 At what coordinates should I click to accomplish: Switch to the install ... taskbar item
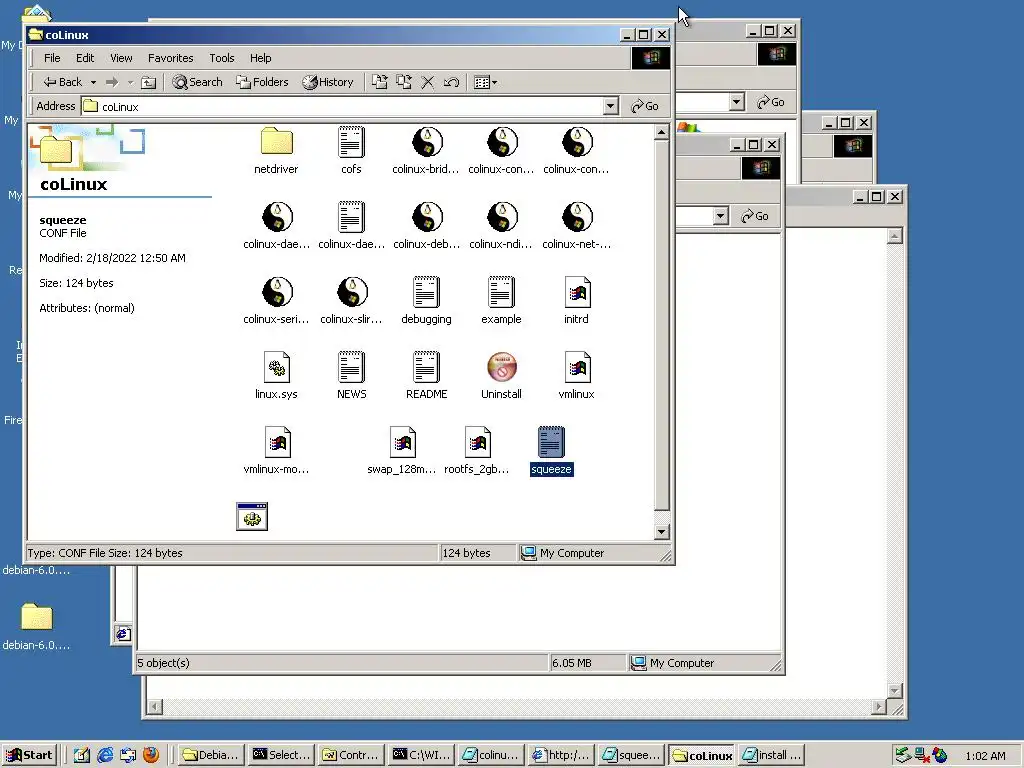tap(771, 755)
